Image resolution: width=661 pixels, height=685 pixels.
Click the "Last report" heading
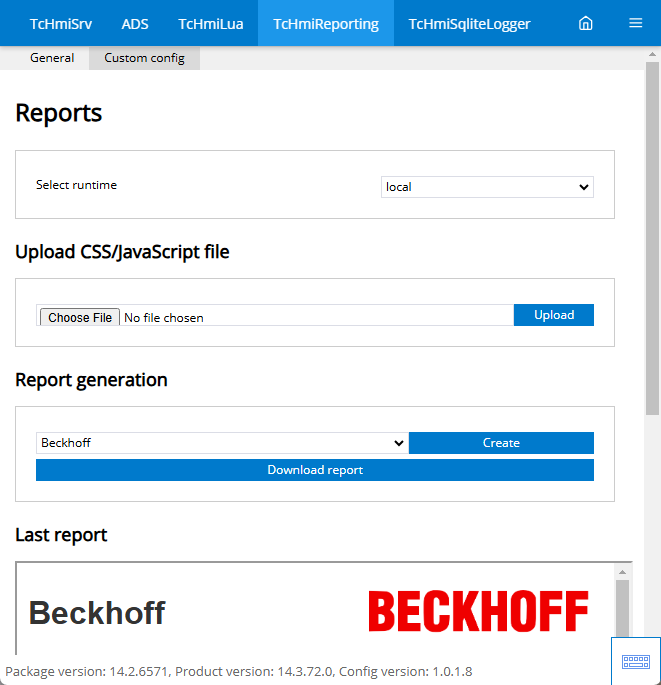61,535
